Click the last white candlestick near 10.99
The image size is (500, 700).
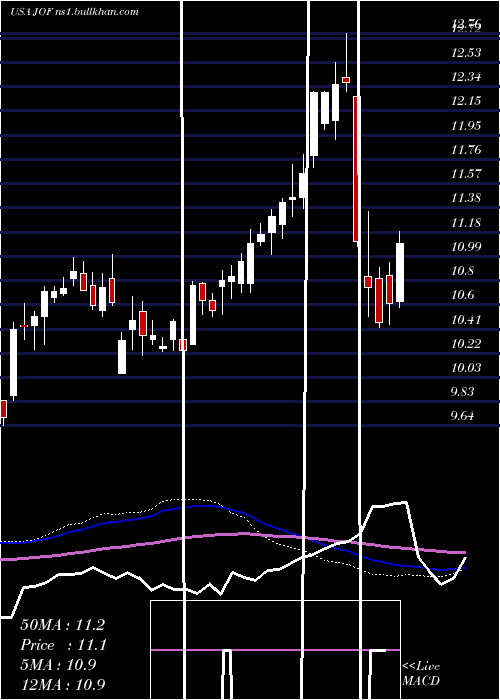pyautogui.click(x=400, y=272)
